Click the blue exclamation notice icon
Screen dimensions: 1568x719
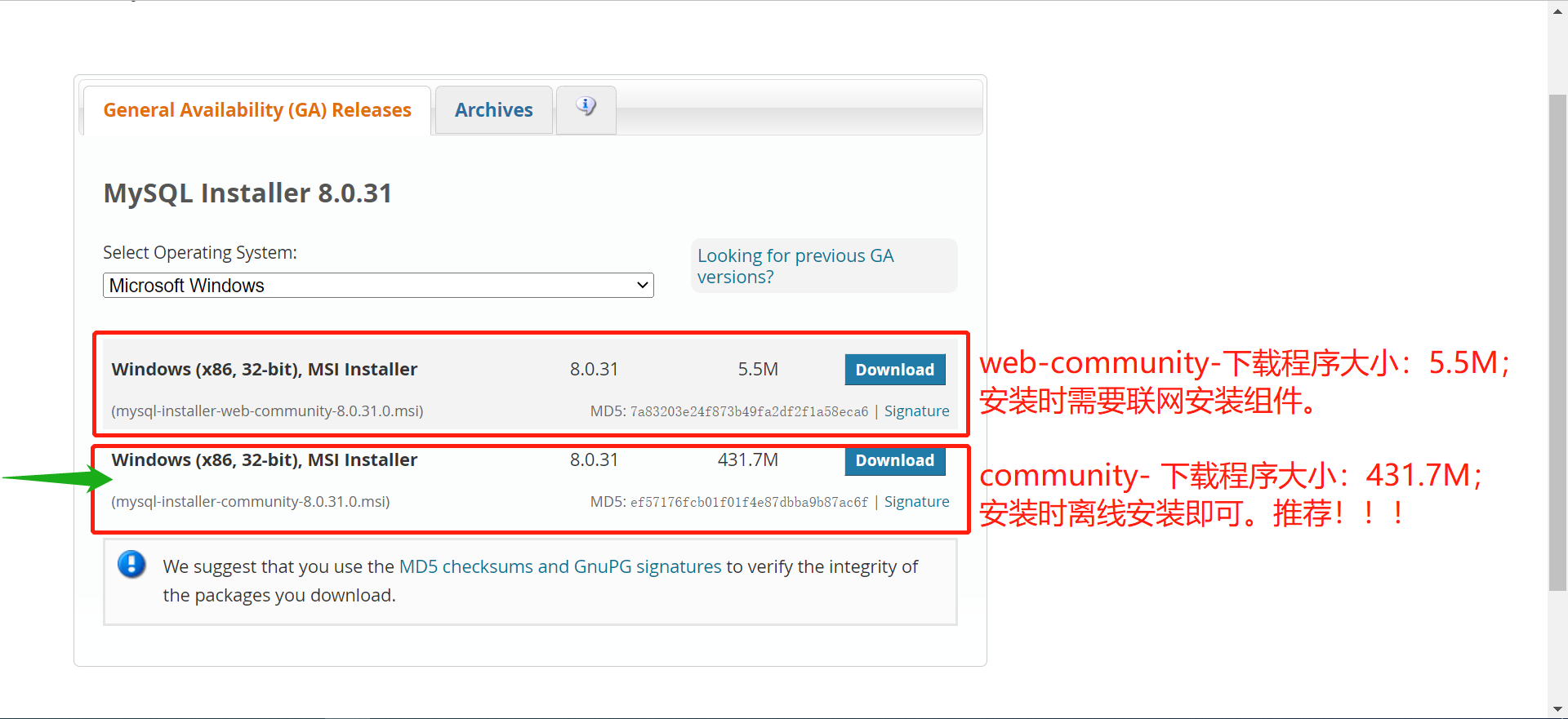(131, 564)
